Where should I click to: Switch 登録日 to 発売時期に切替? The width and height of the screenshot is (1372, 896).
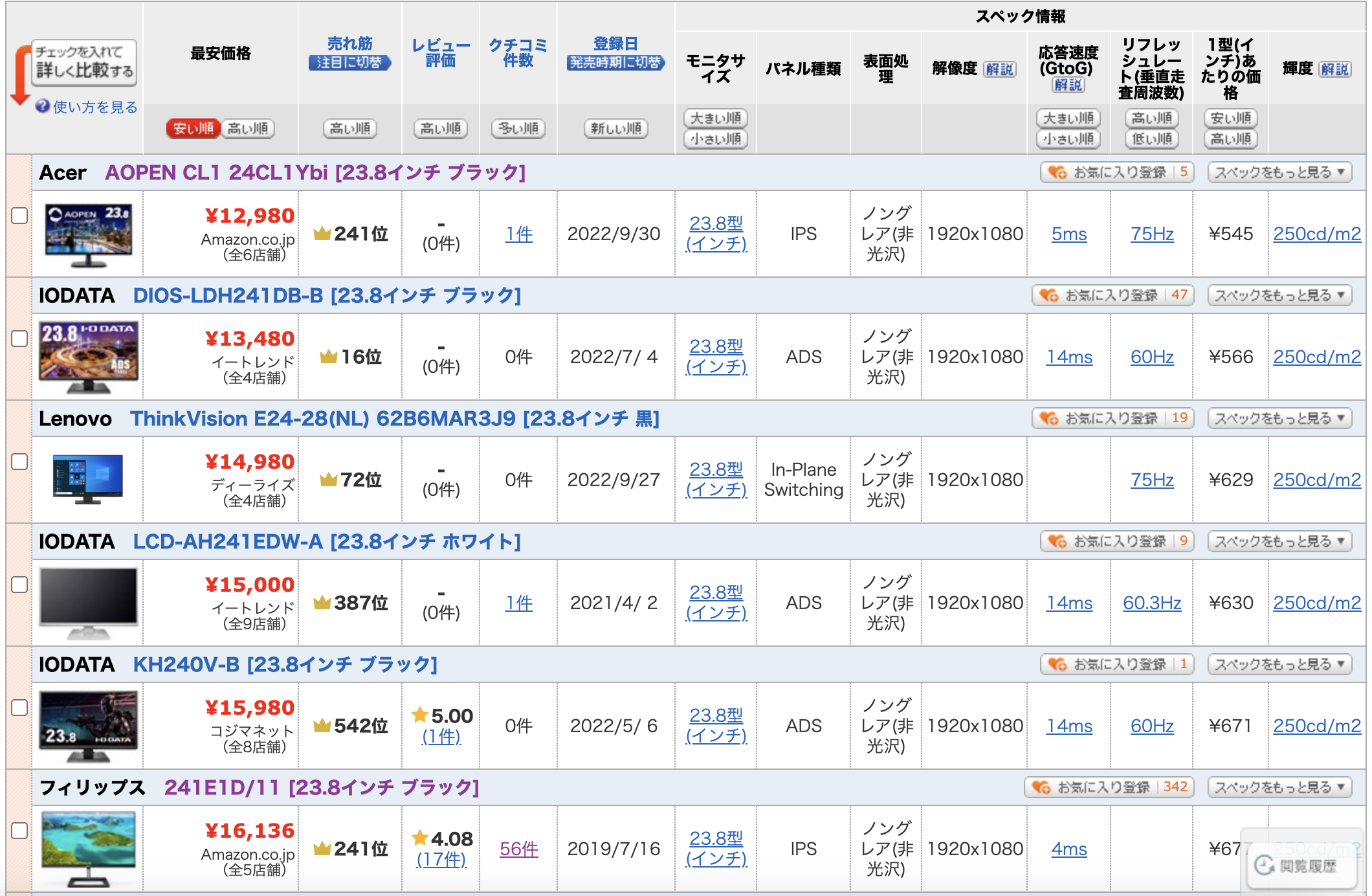(615, 63)
